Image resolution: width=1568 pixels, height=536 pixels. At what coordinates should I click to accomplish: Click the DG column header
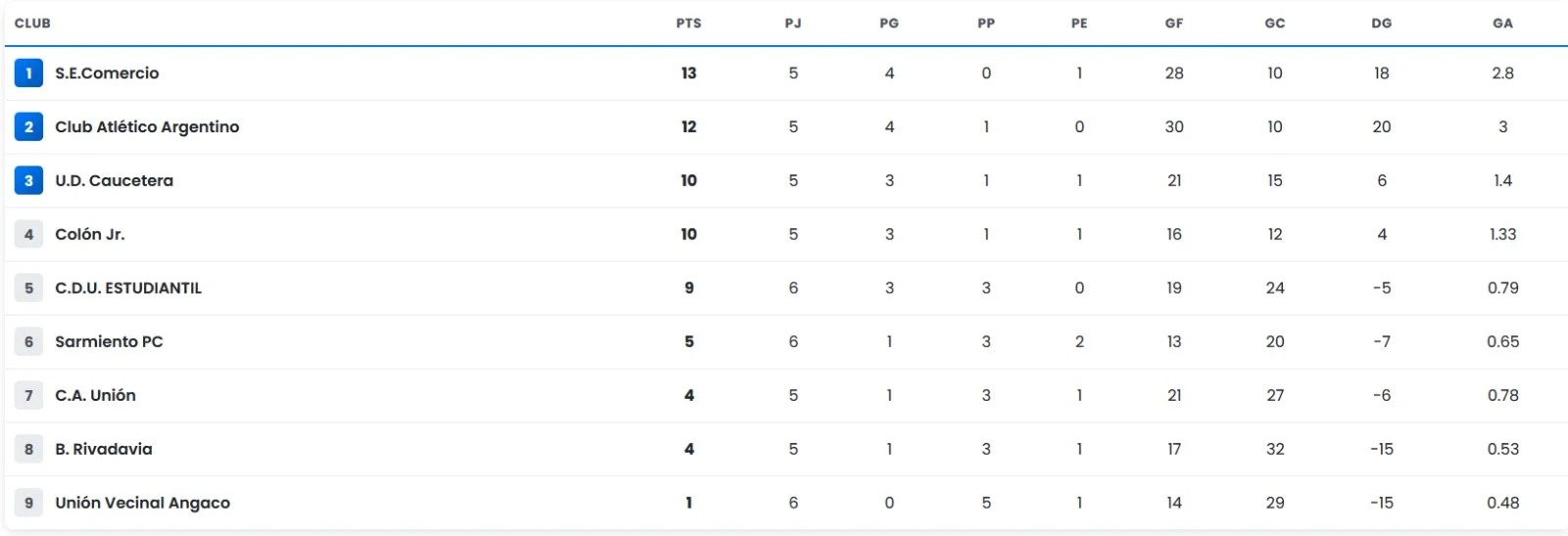pyautogui.click(x=1382, y=24)
